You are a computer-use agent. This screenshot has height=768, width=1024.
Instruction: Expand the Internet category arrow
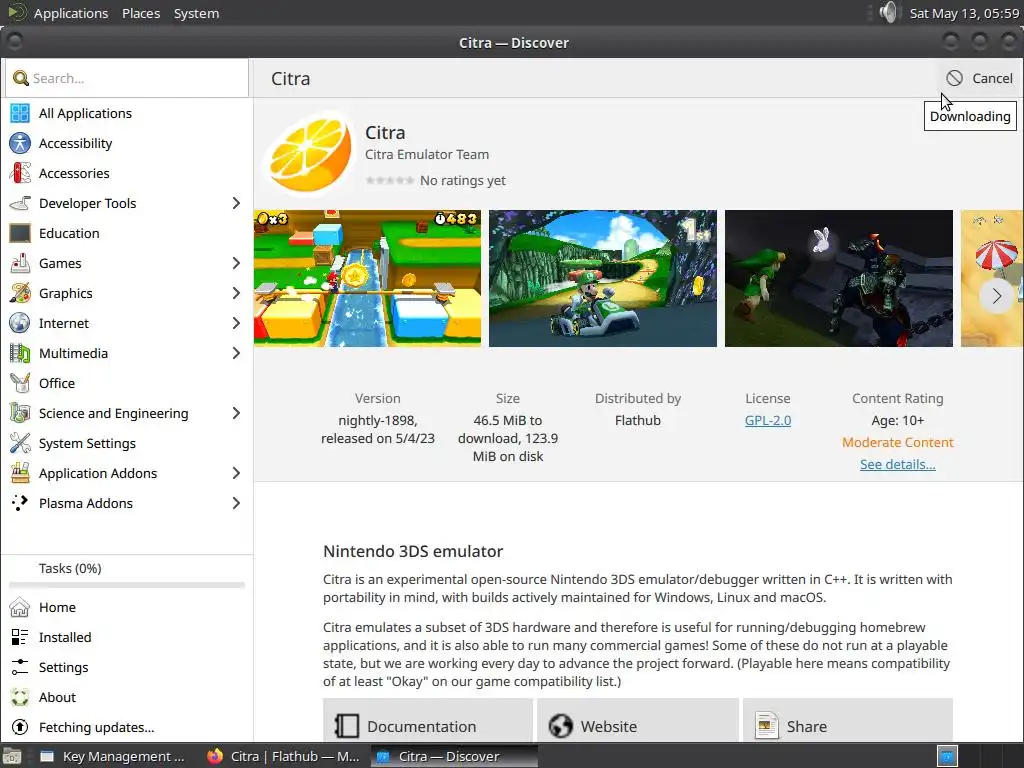[x=236, y=323]
